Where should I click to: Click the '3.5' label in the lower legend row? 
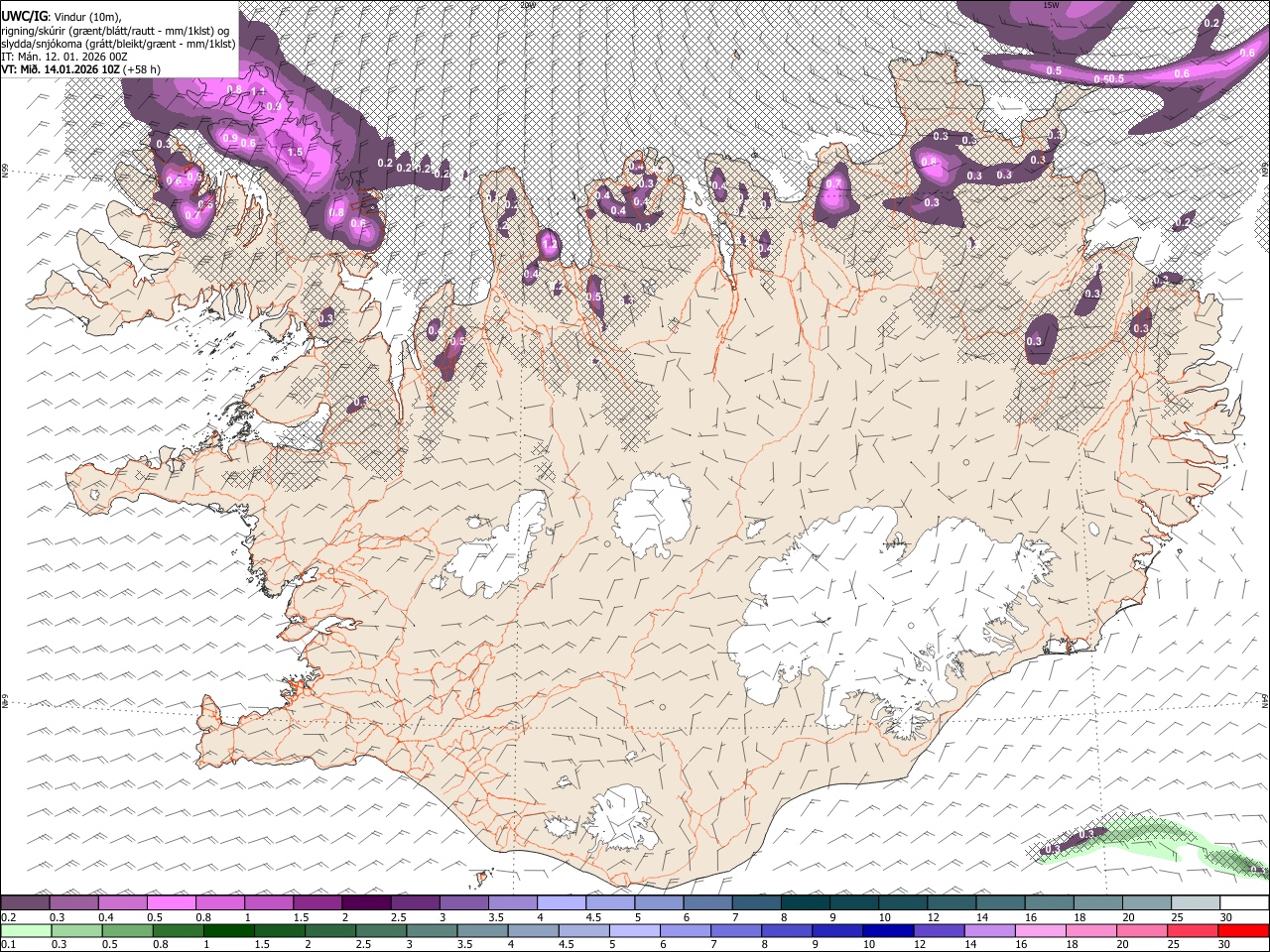pos(465,945)
